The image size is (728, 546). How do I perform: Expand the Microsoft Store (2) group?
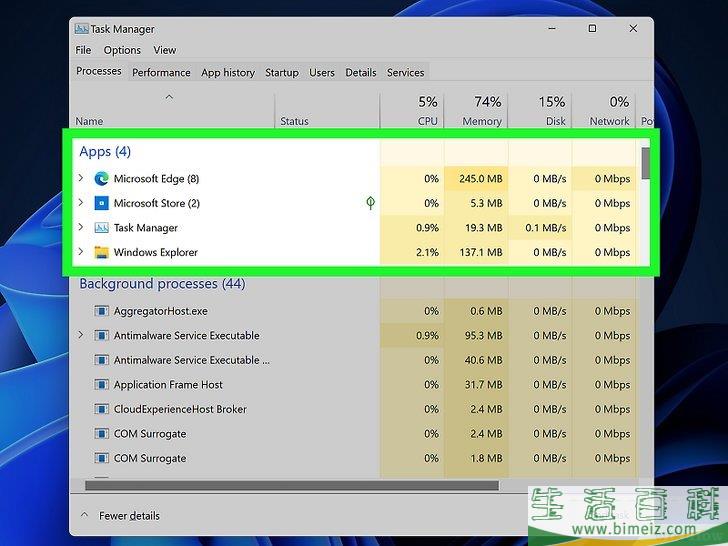pos(81,202)
